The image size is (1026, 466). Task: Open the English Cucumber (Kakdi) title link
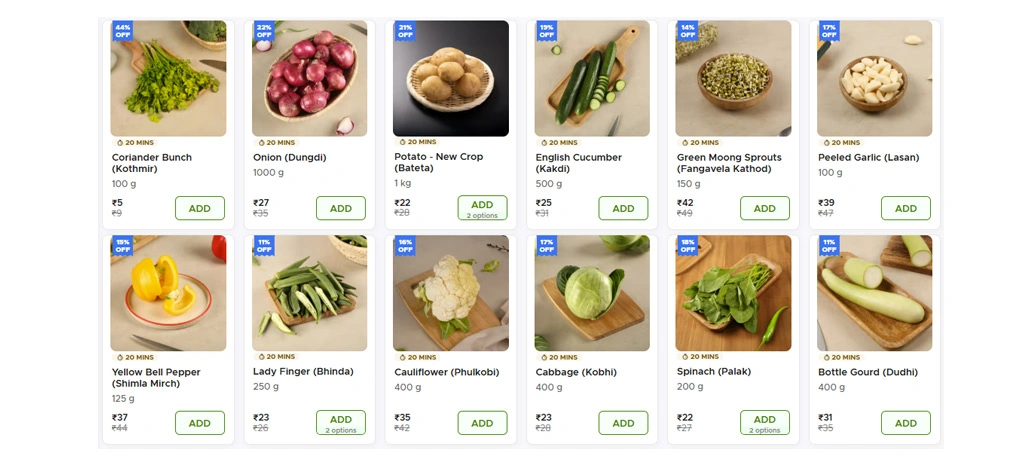(x=578, y=163)
